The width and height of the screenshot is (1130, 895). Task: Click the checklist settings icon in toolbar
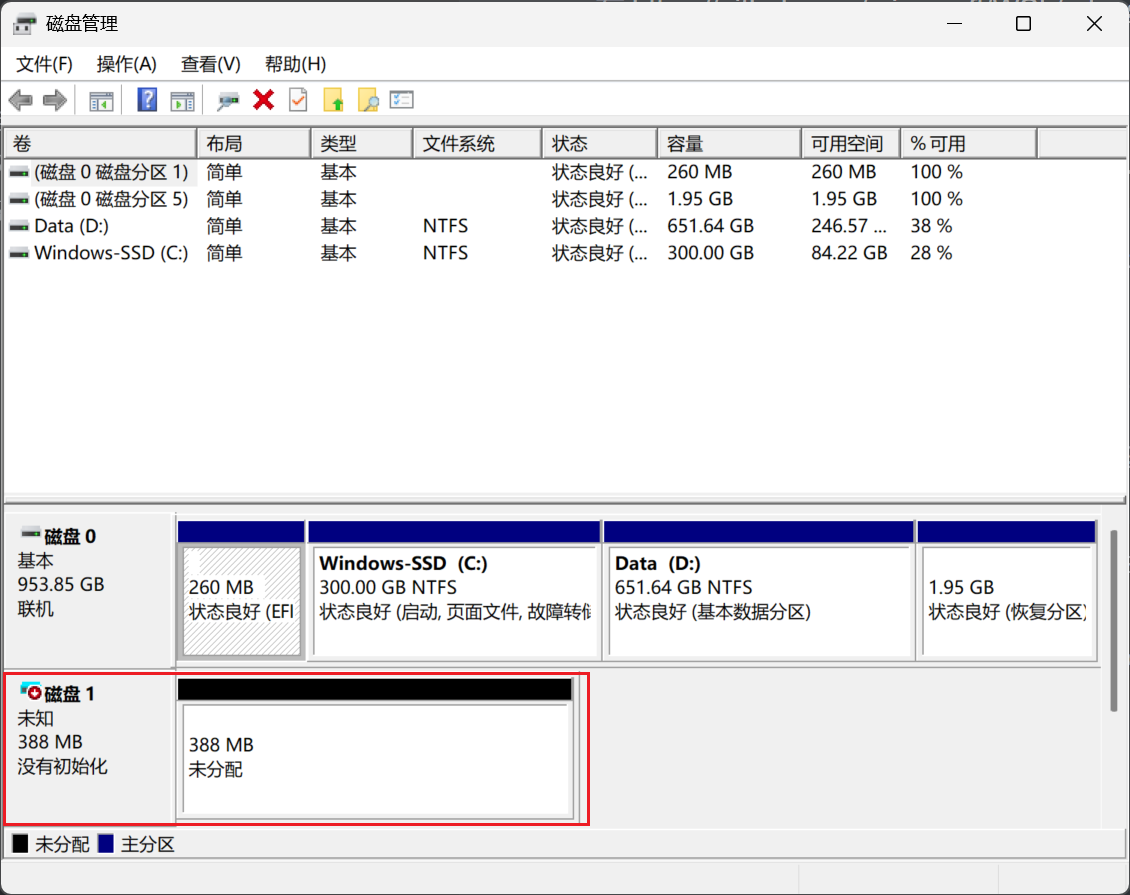click(x=402, y=100)
